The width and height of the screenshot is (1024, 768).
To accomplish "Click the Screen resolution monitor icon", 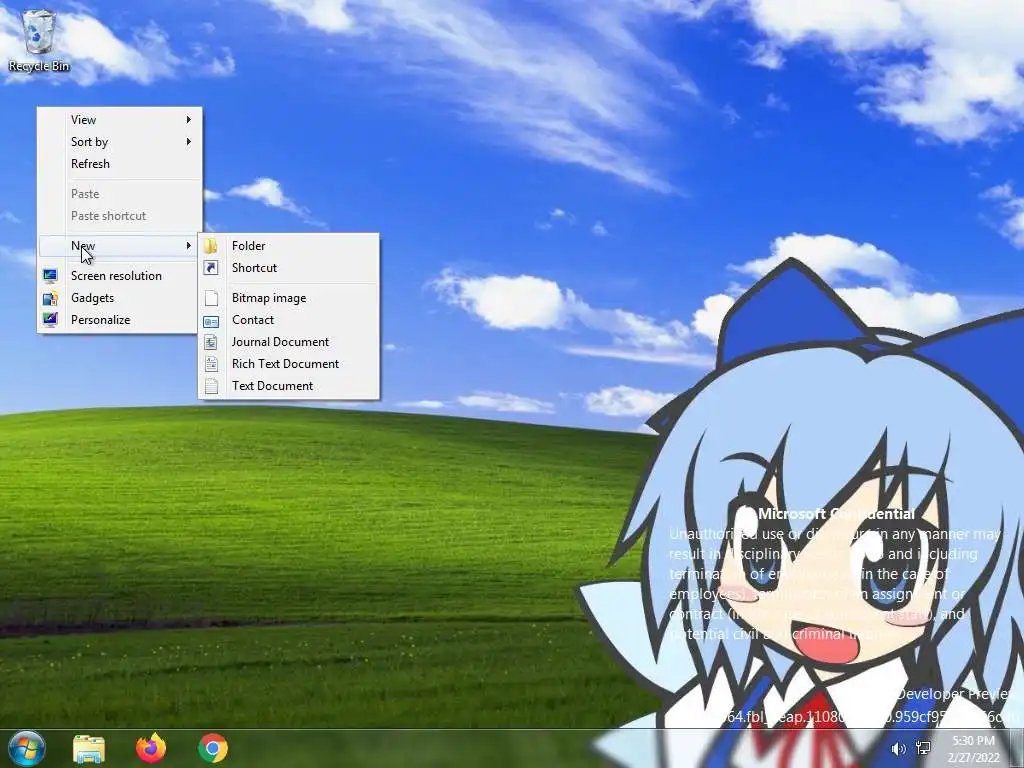I will [x=50, y=276].
